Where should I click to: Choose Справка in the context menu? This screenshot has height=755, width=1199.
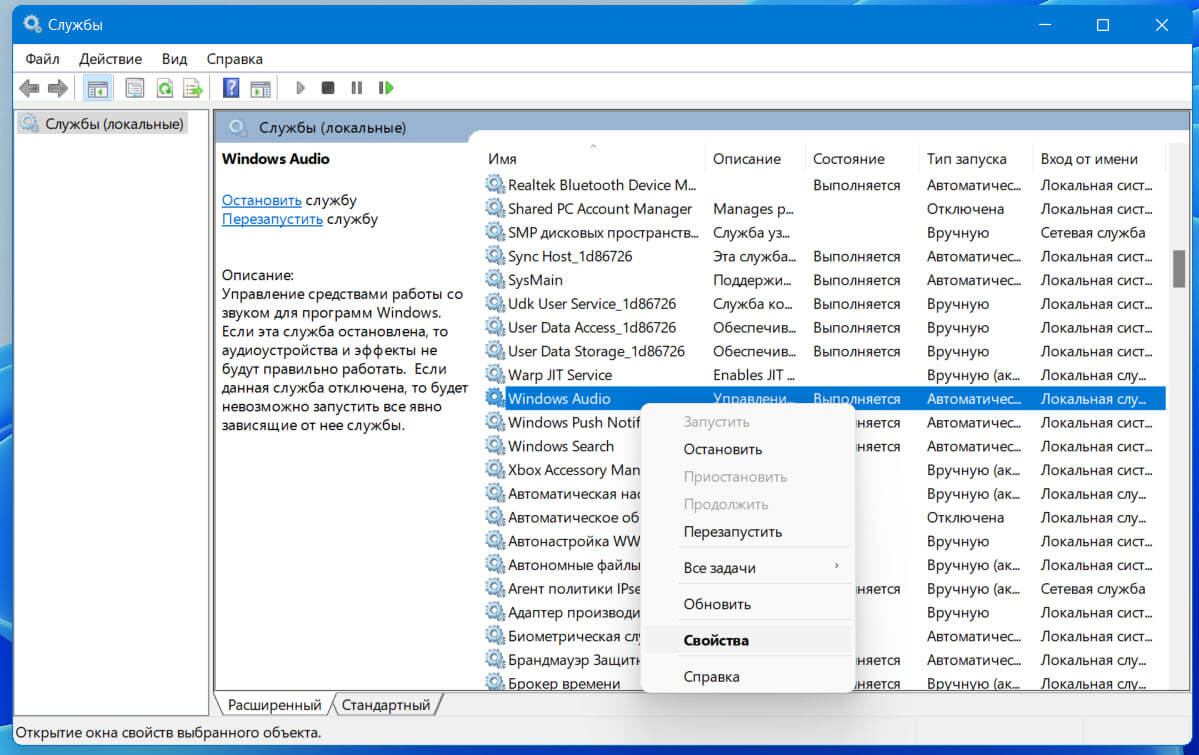click(747, 676)
